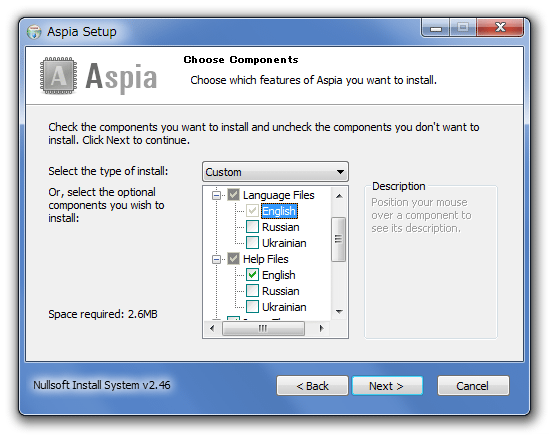Click the component list scroll down arrow
This screenshot has width=552, height=438.
[339, 312]
